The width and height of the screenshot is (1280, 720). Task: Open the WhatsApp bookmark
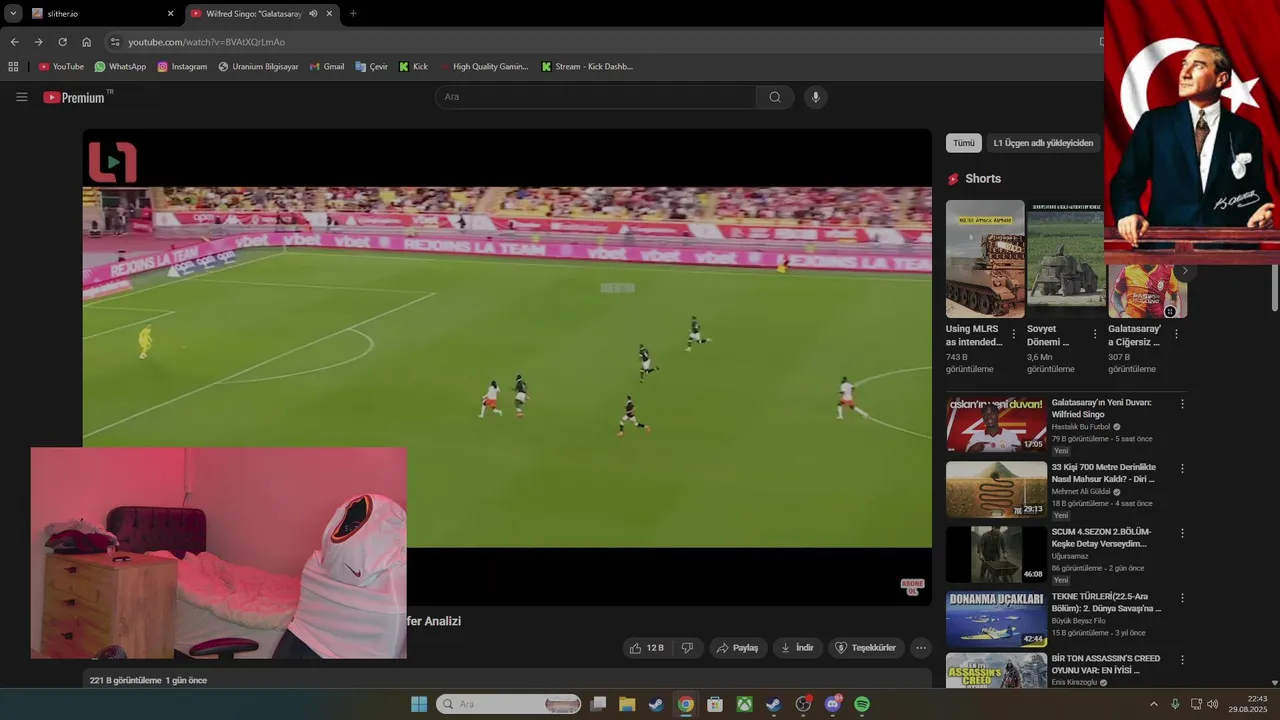coord(120,67)
